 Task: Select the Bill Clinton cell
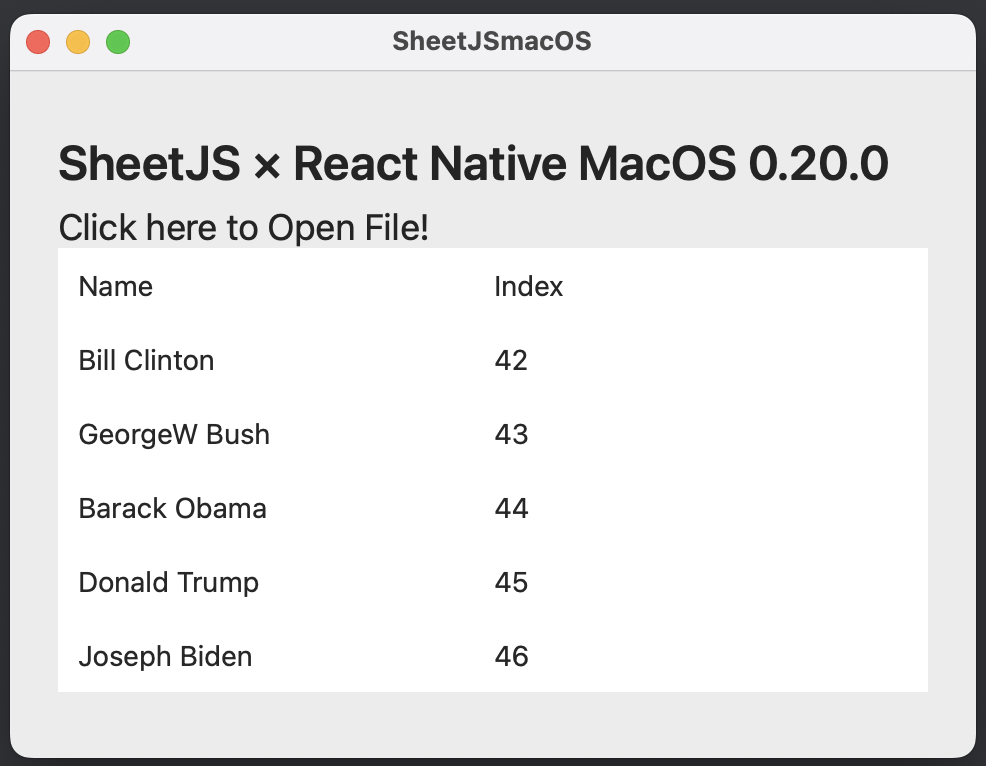coord(146,361)
